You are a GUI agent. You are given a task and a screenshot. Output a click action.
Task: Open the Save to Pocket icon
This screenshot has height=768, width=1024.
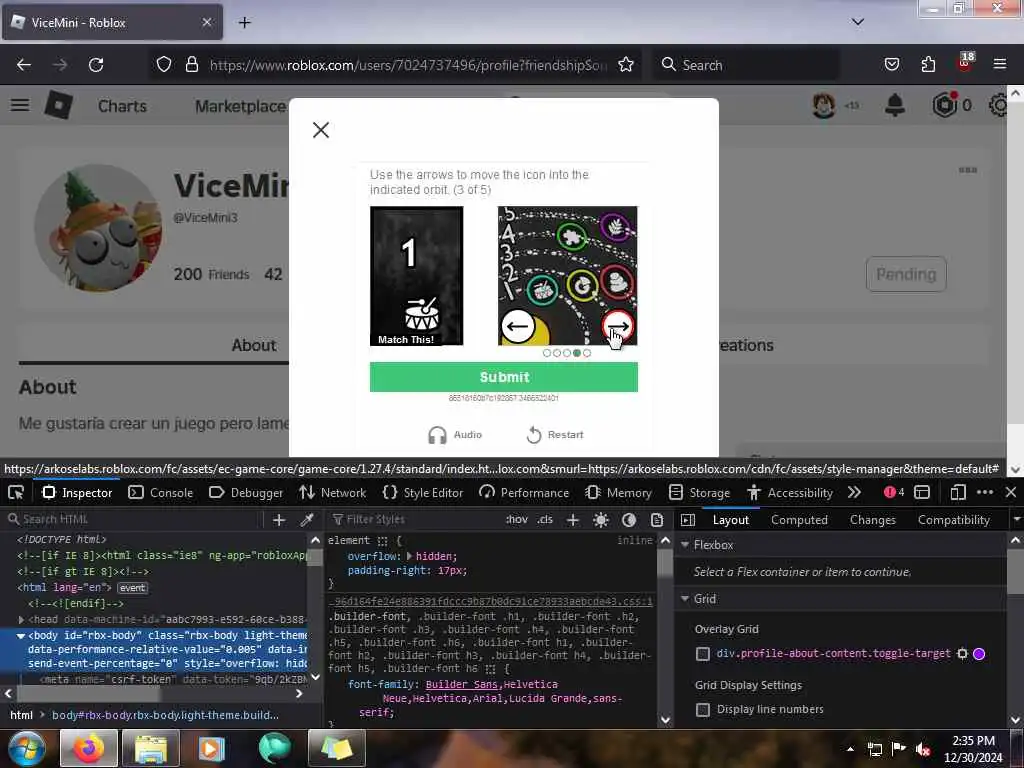pos(891,65)
